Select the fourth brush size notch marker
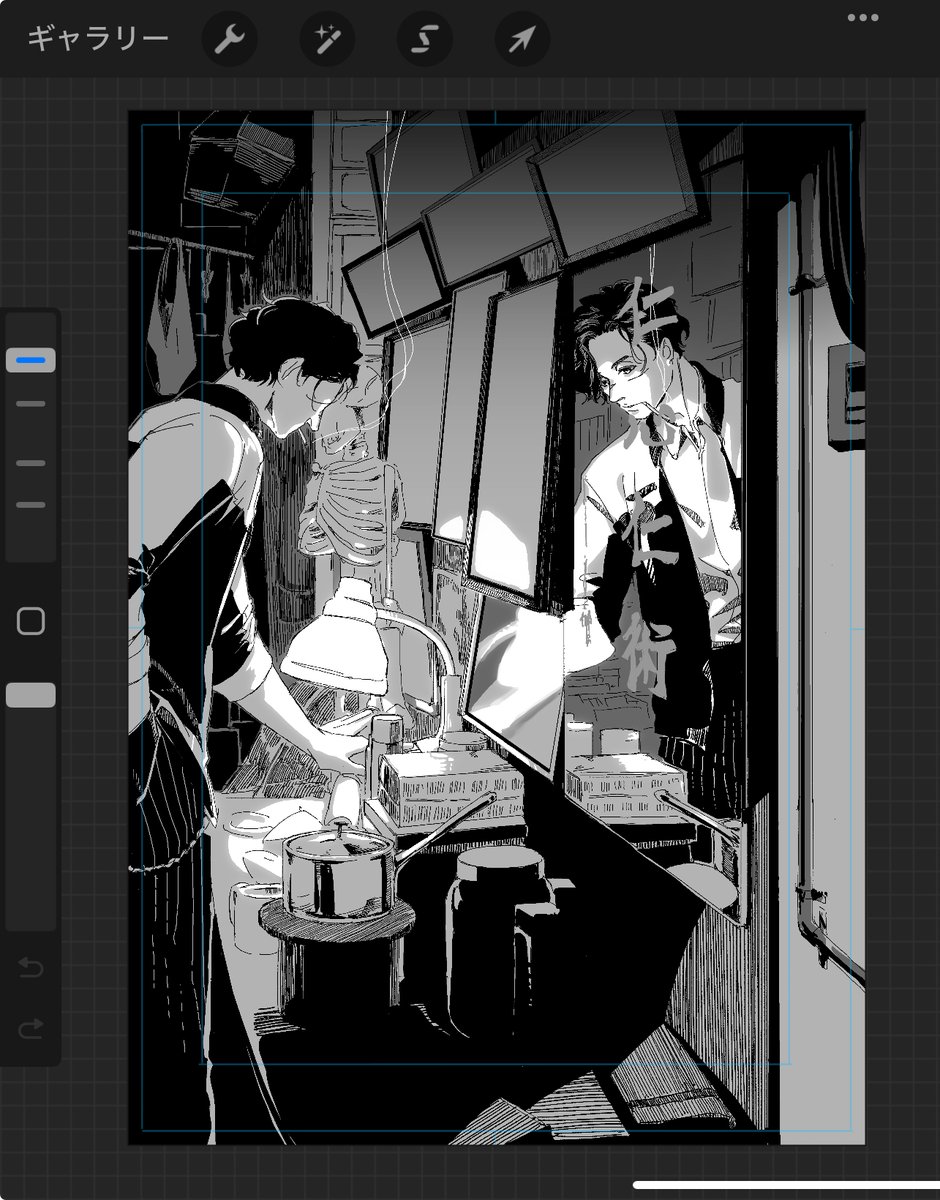This screenshot has width=940, height=1200. (x=31, y=505)
